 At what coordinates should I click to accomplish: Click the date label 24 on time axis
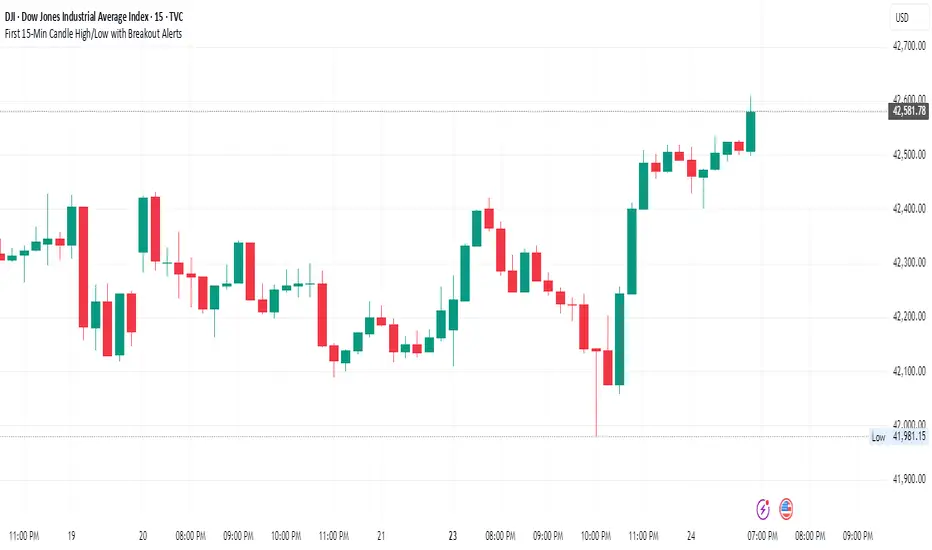tap(690, 535)
